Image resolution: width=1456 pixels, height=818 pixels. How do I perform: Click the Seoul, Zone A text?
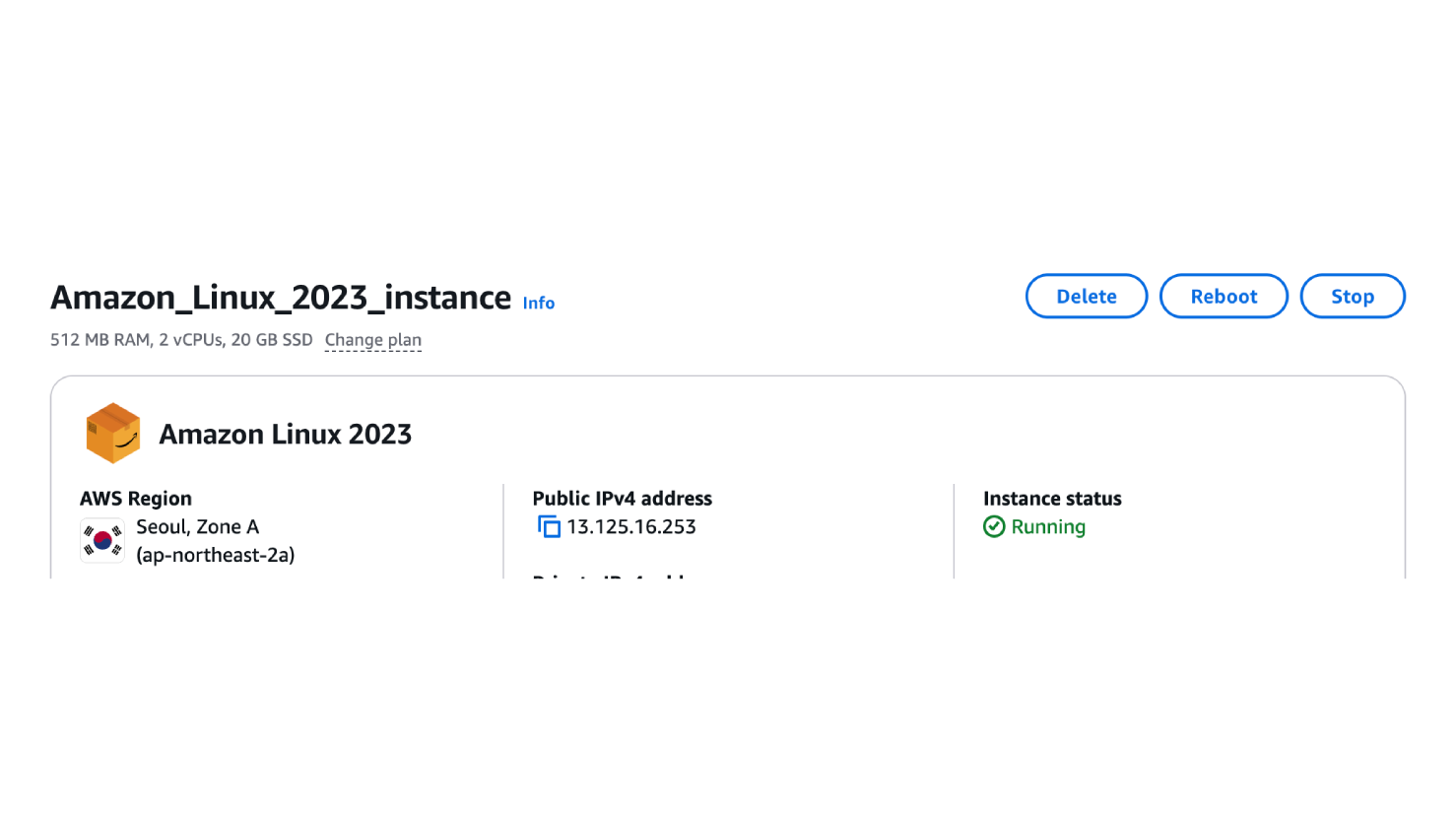click(197, 527)
